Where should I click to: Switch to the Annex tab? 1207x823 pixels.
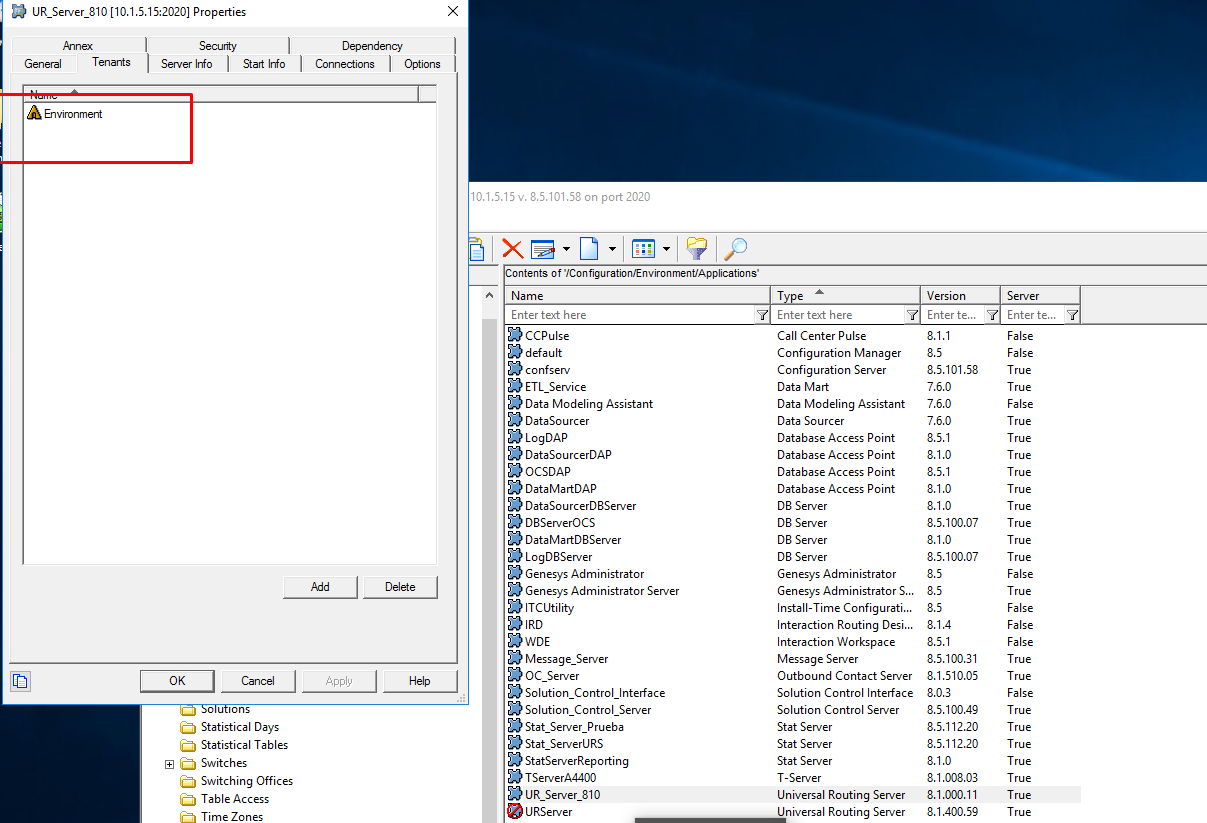[x=78, y=46]
